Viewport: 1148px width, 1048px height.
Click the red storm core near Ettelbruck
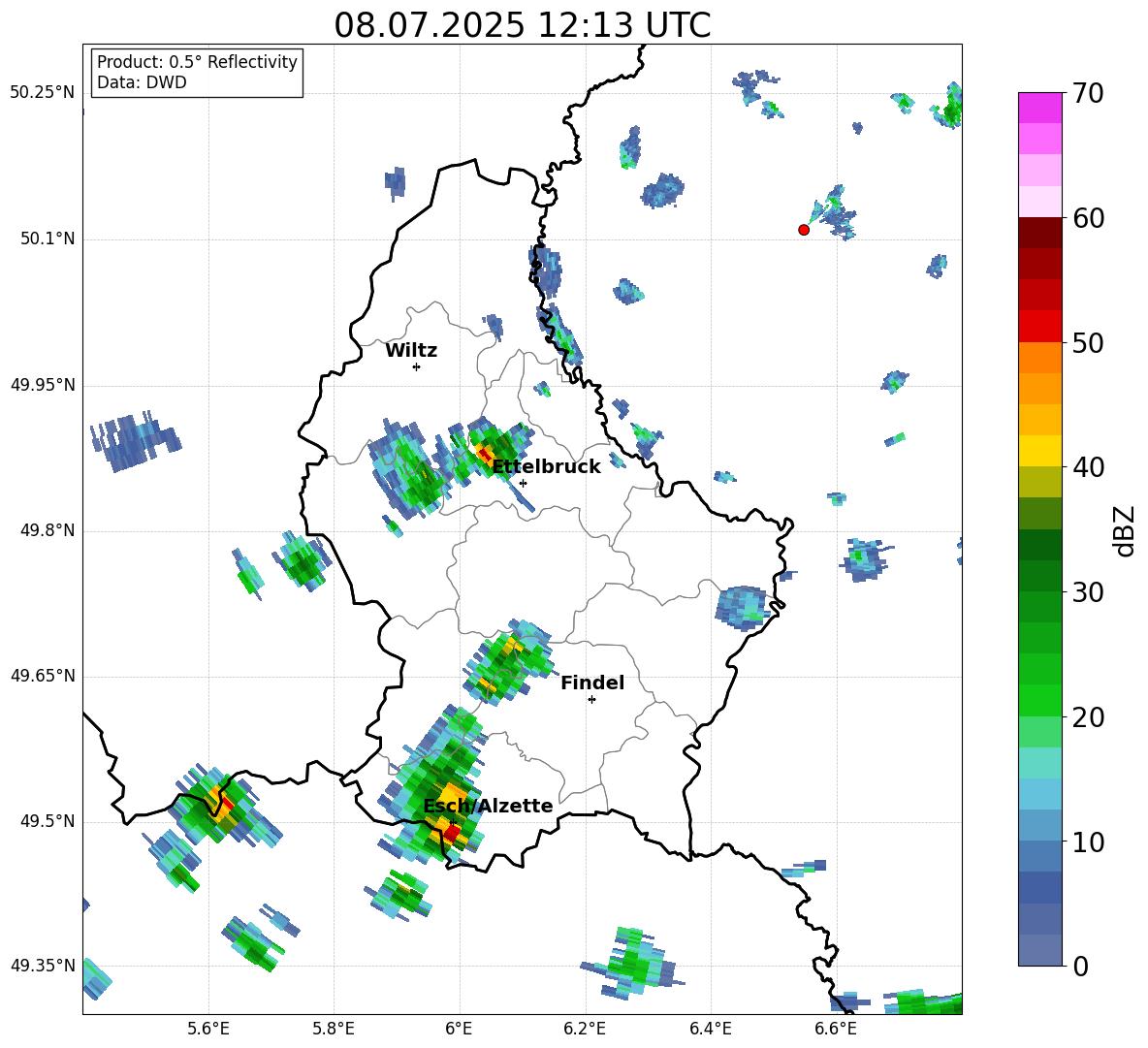(x=485, y=455)
